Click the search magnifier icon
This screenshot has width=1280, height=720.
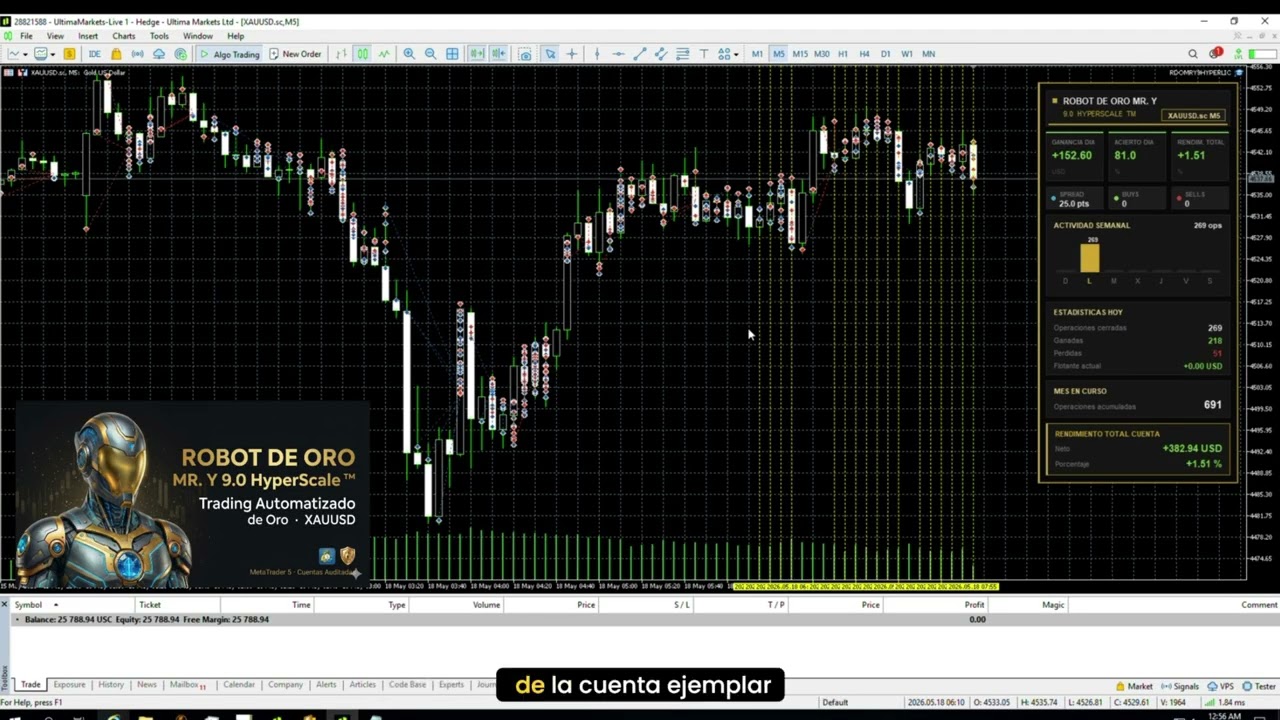[x=1193, y=54]
